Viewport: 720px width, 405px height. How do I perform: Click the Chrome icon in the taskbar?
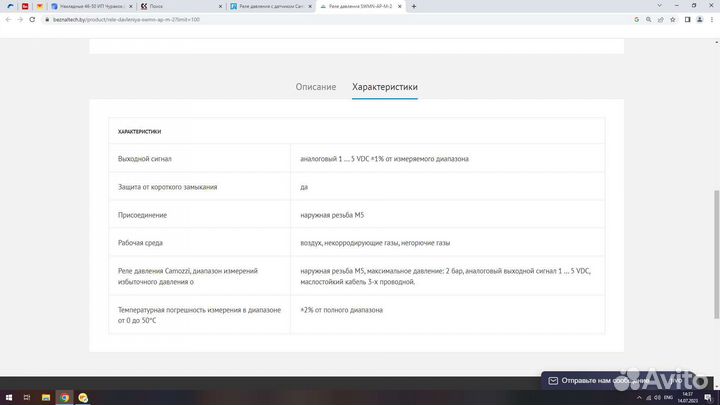[x=65, y=397]
